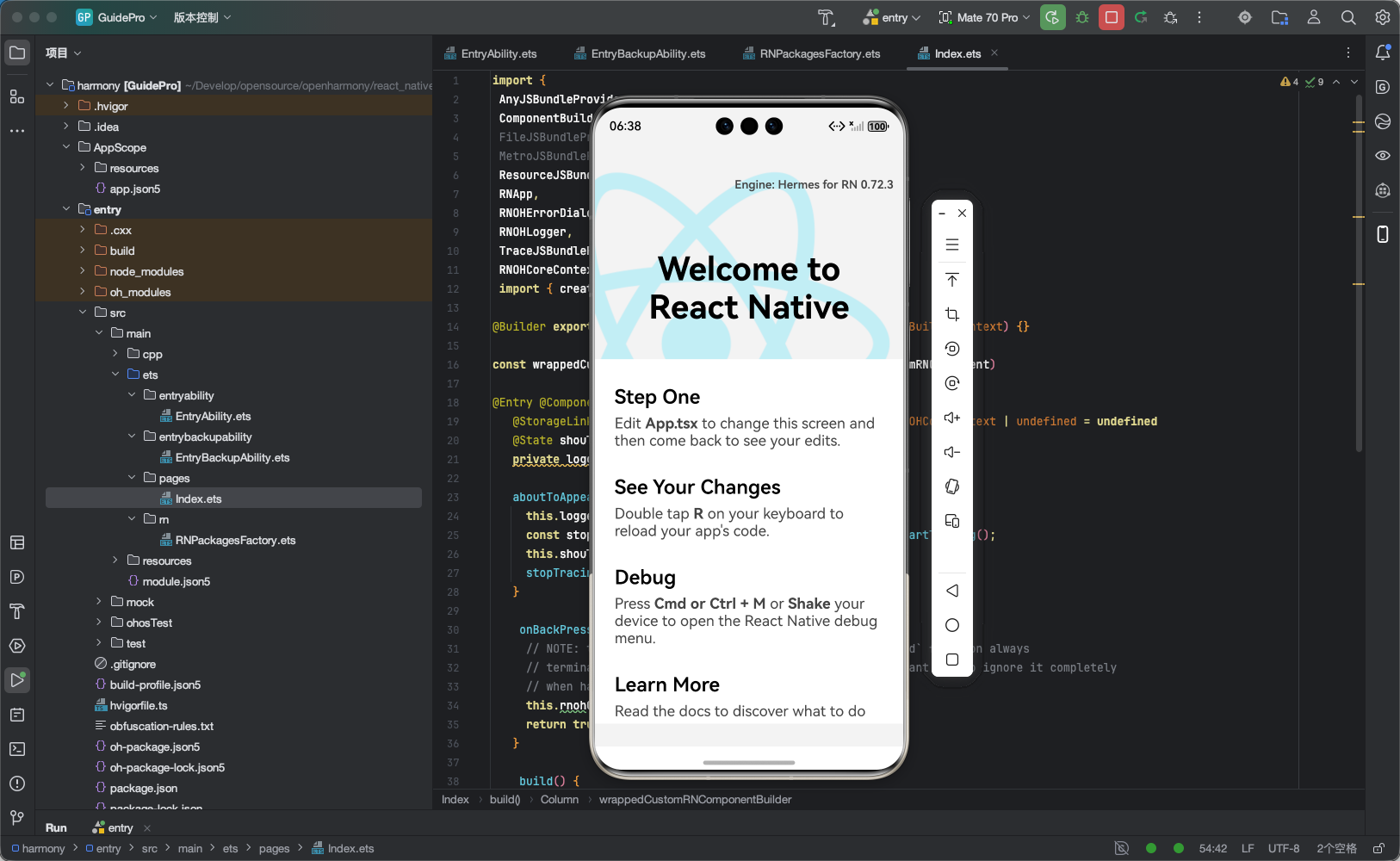Viewport: 1400px width, 861px height.
Task: Run the entry app with green button
Action: tap(1052, 17)
